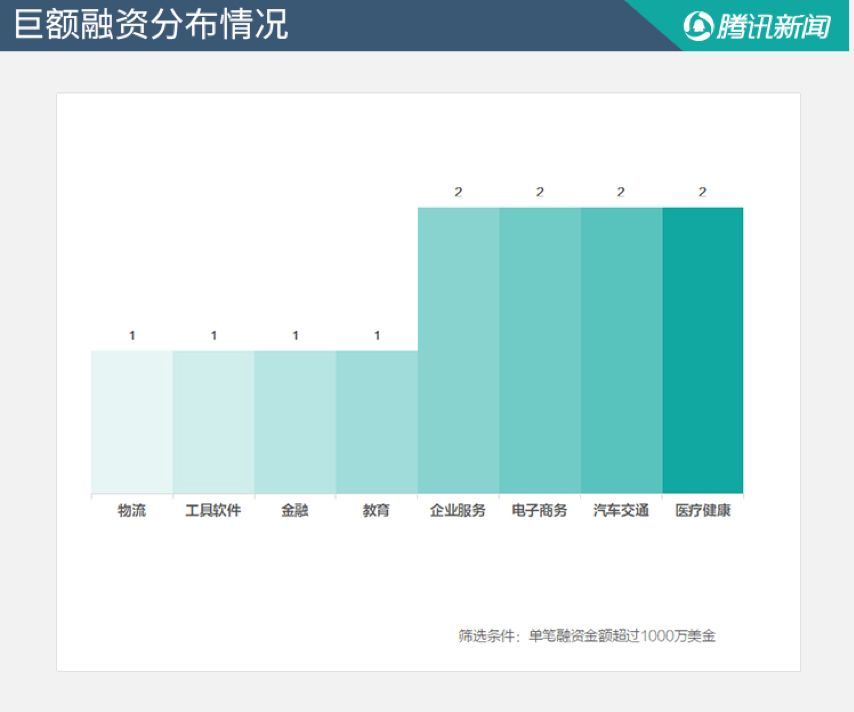Click the 教育 axis label
The image size is (854, 712).
pyautogui.click(x=376, y=510)
